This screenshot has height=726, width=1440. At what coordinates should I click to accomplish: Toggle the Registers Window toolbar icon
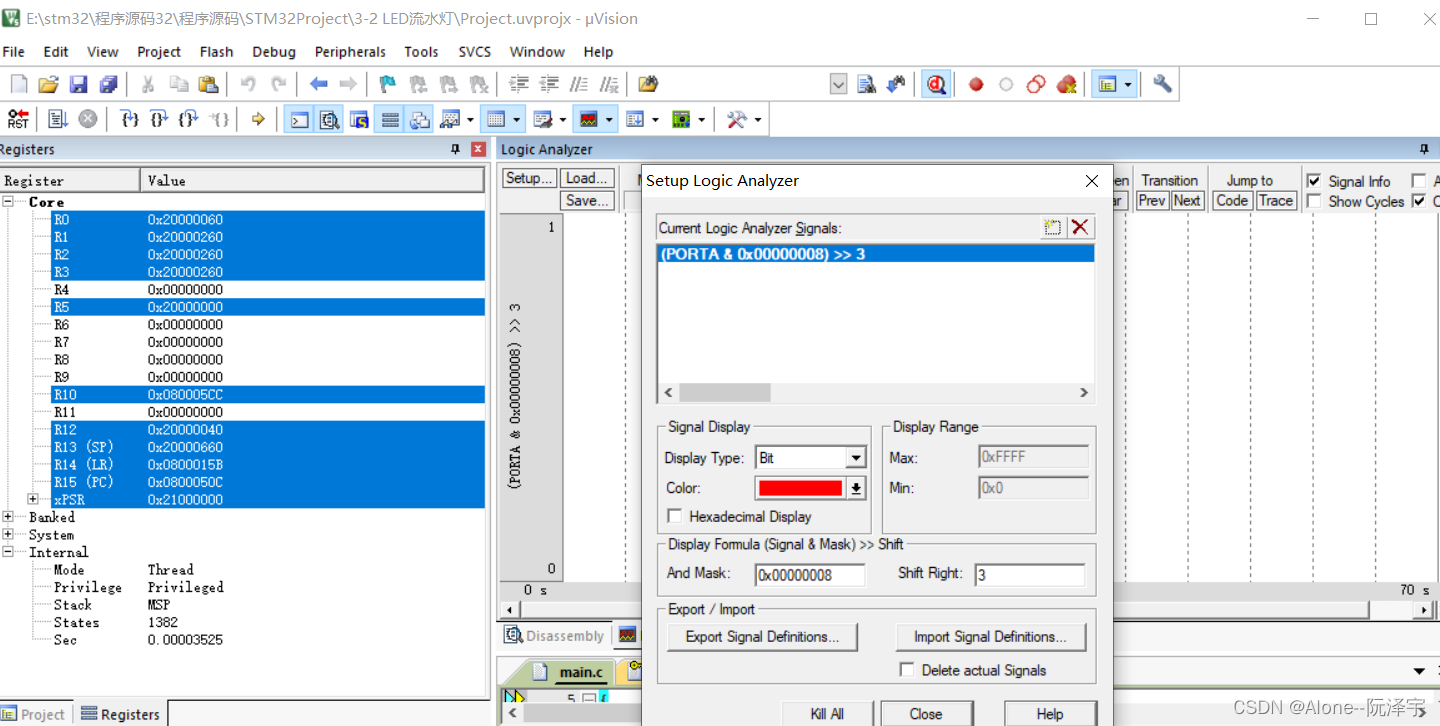click(390, 120)
